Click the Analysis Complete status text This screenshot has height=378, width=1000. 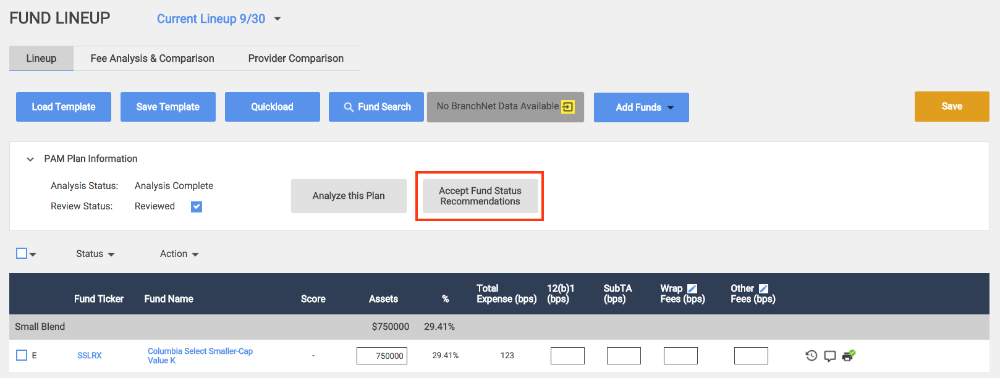pyautogui.click(x=173, y=186)
